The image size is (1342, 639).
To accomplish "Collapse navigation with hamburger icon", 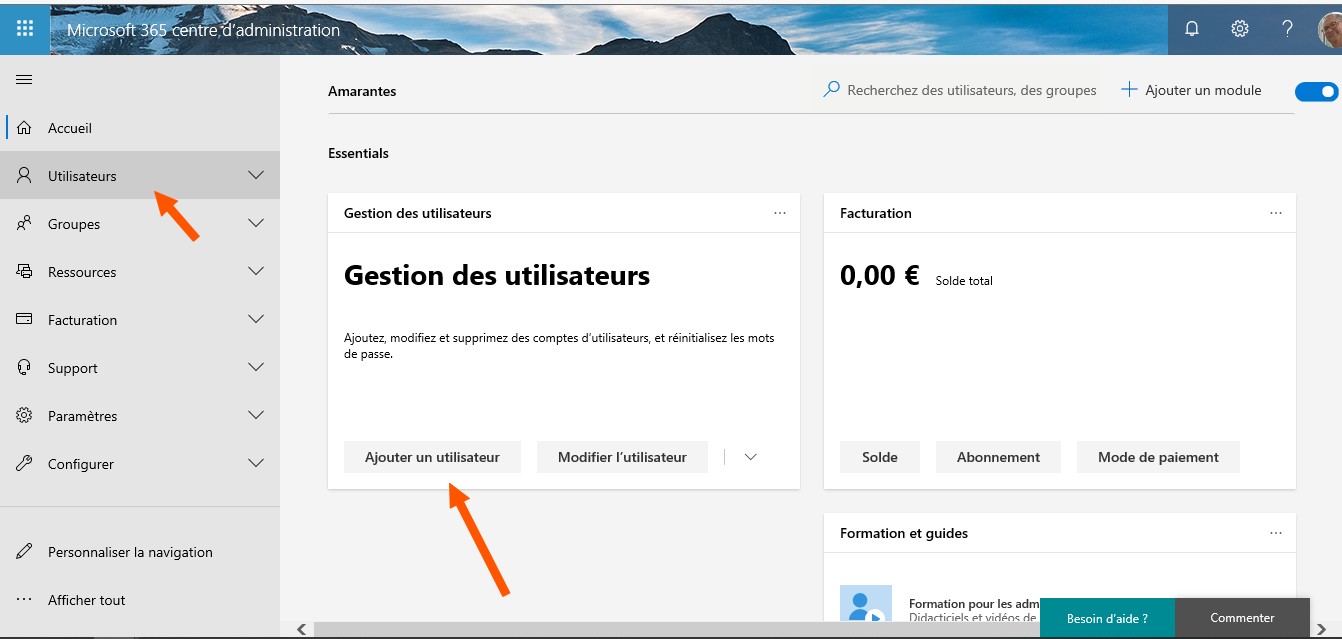I will (24, 80).
